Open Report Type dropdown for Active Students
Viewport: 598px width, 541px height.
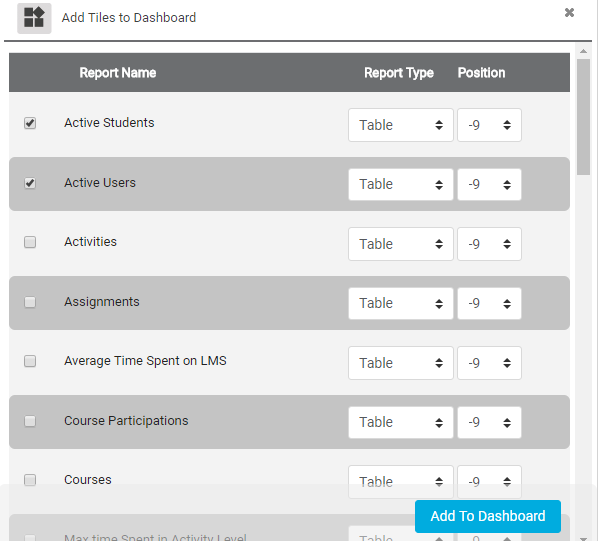401,125
